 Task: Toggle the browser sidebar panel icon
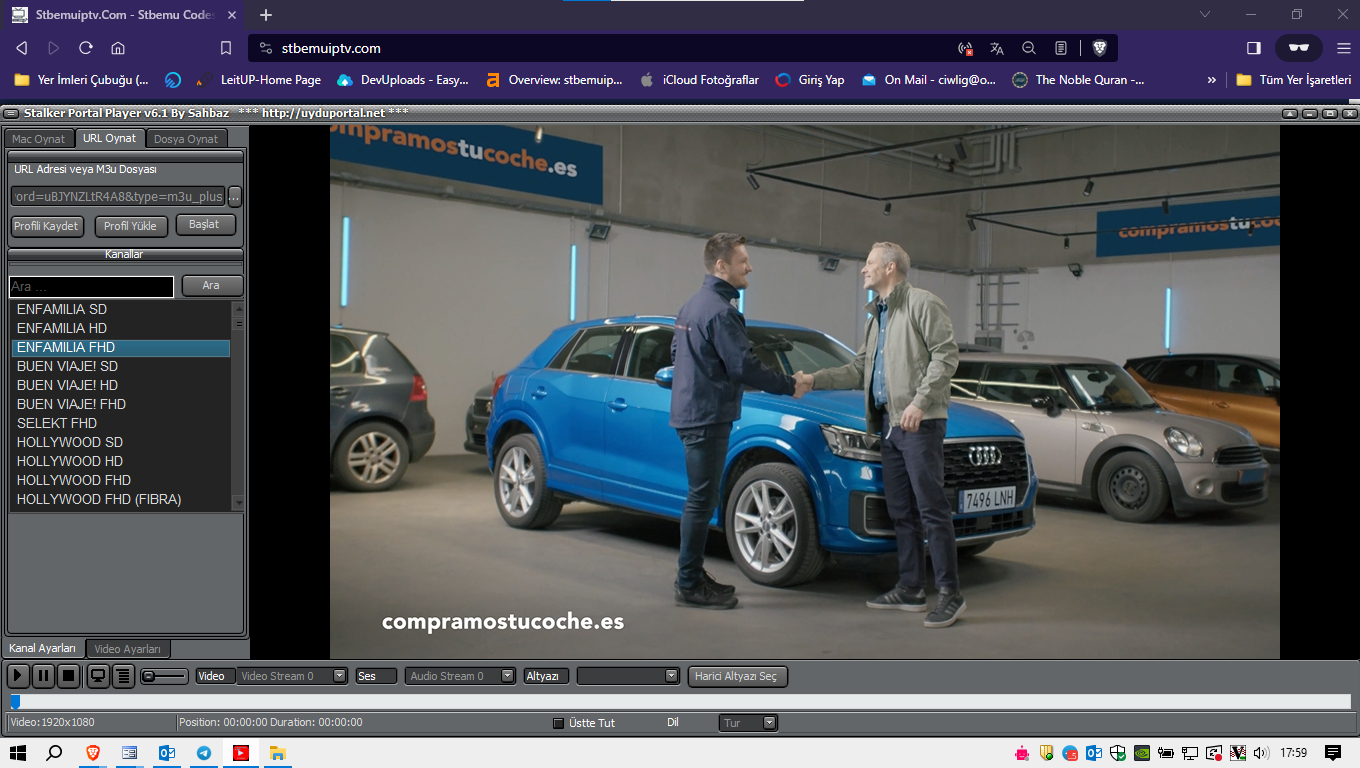tap(1254, 48)
